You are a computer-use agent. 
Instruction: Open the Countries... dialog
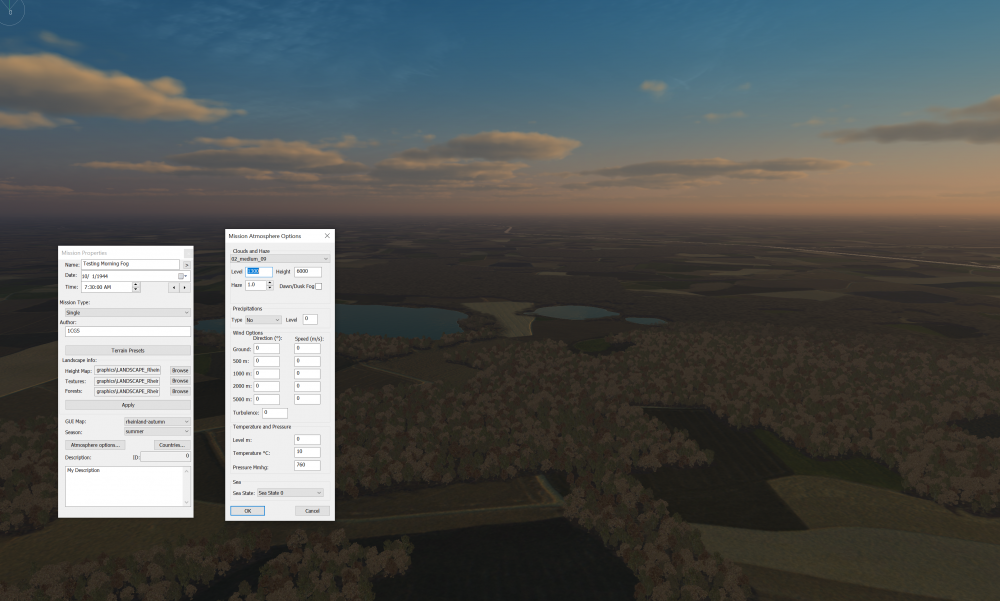point(172,444)
